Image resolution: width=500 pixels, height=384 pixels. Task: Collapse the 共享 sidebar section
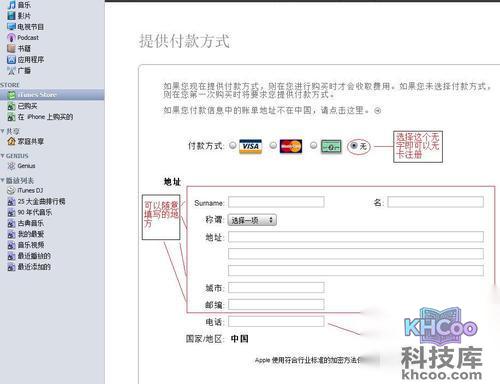[x=2, y=131]
